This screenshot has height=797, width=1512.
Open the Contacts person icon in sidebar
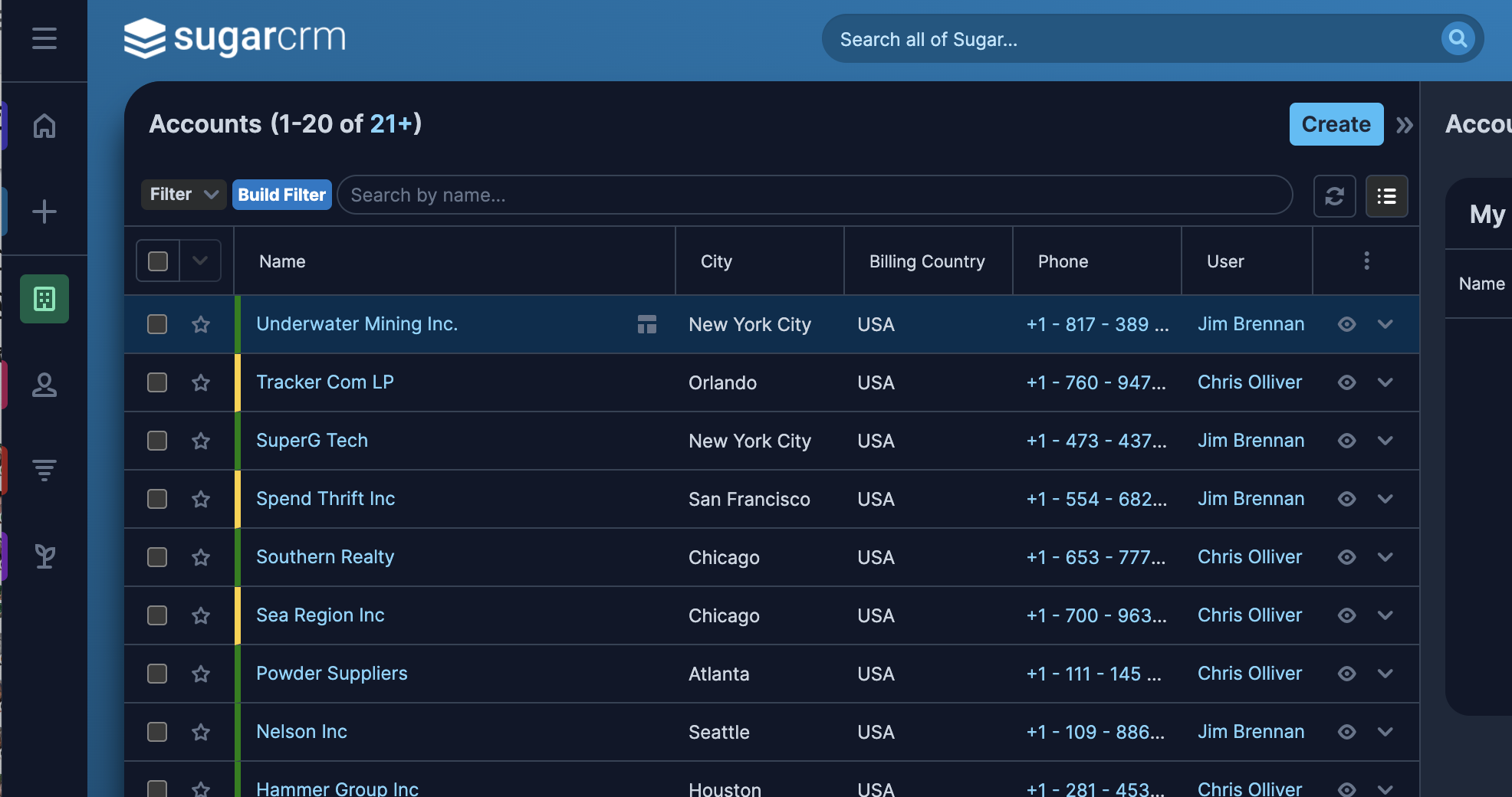pos(44,385)
